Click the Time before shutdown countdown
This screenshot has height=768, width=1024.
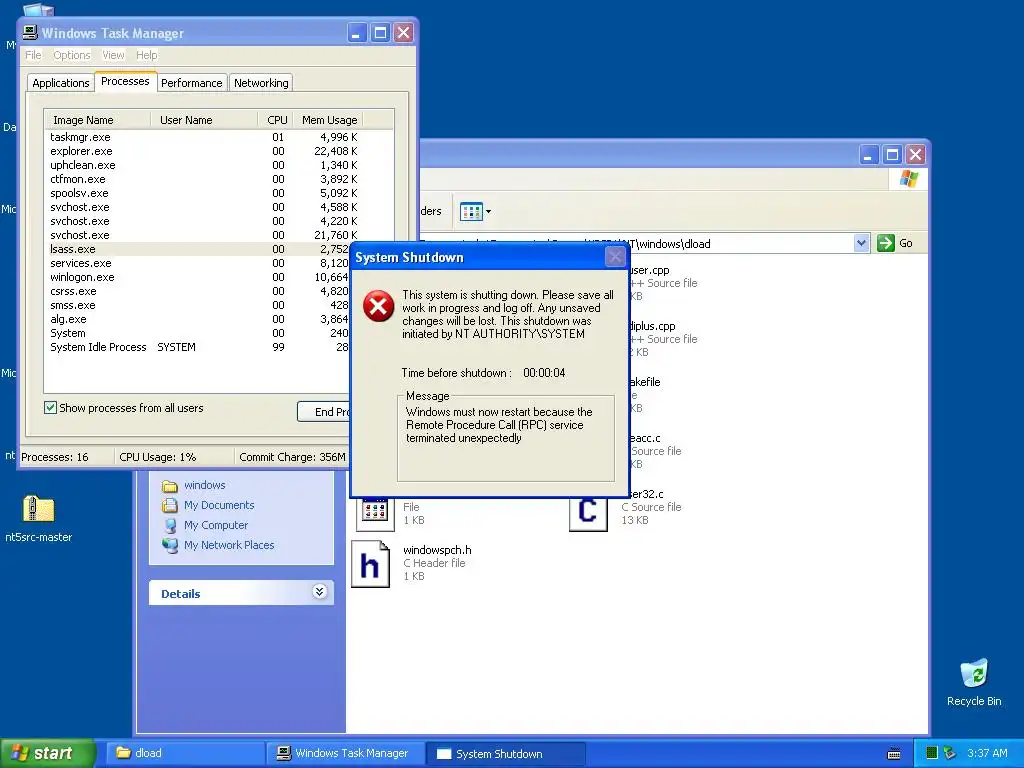[x=544, y=373]
